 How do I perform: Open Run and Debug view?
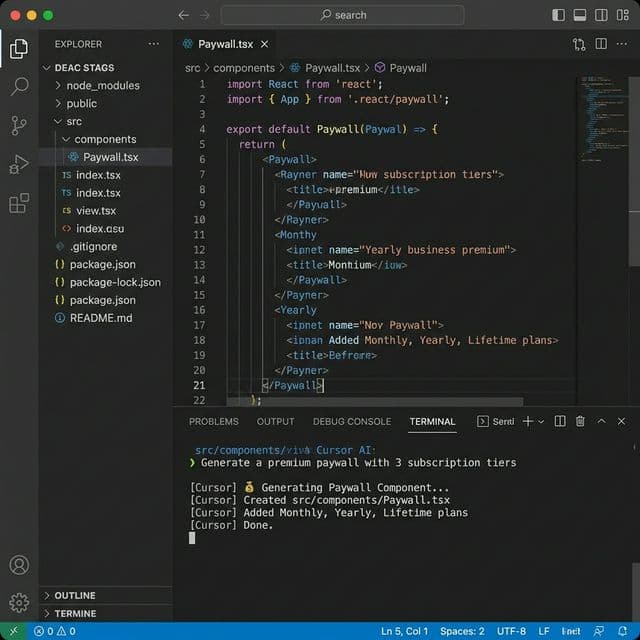click(19, 164)
